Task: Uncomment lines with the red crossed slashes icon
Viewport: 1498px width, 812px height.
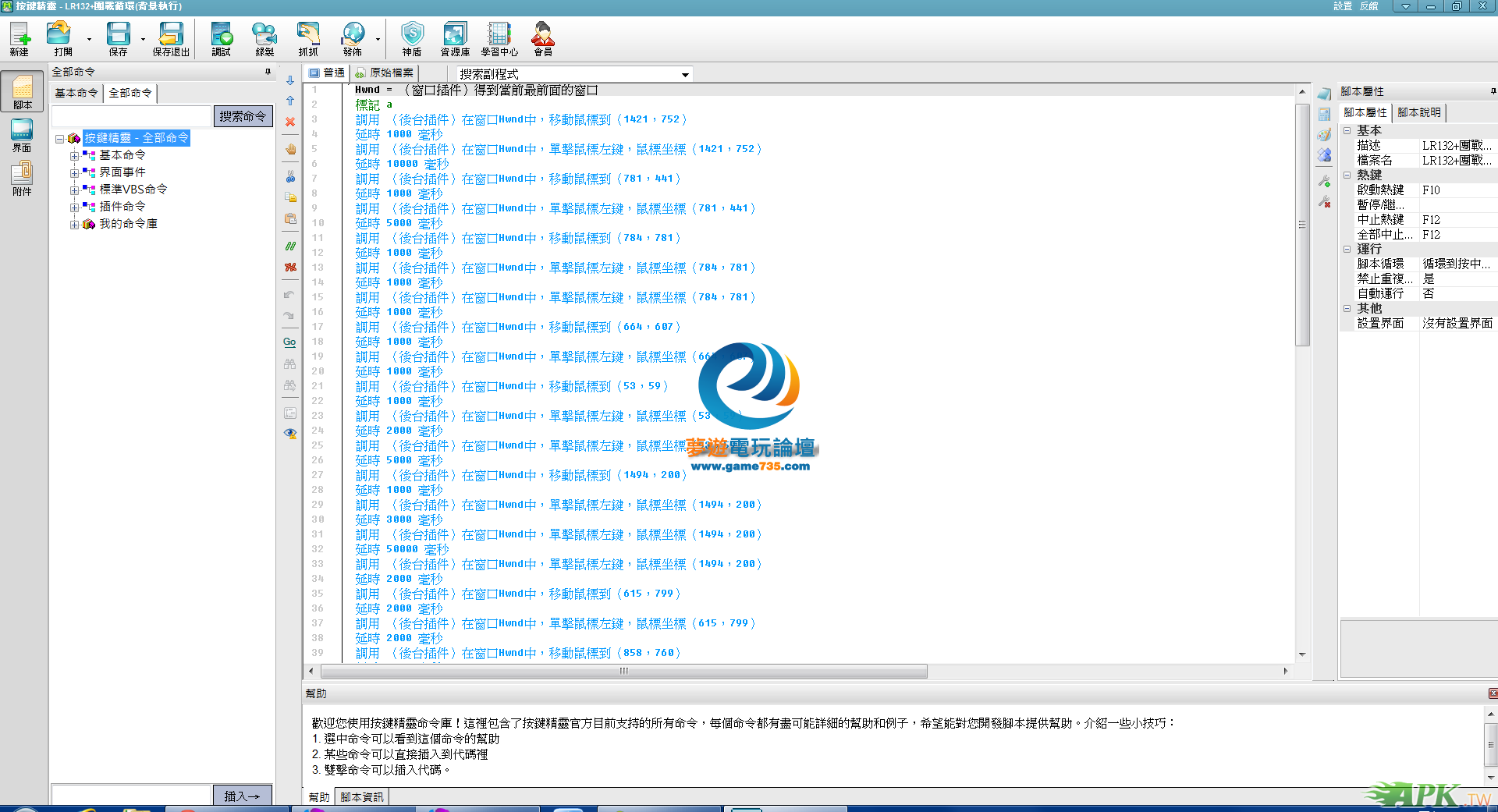Action: (x=290, y=267)
